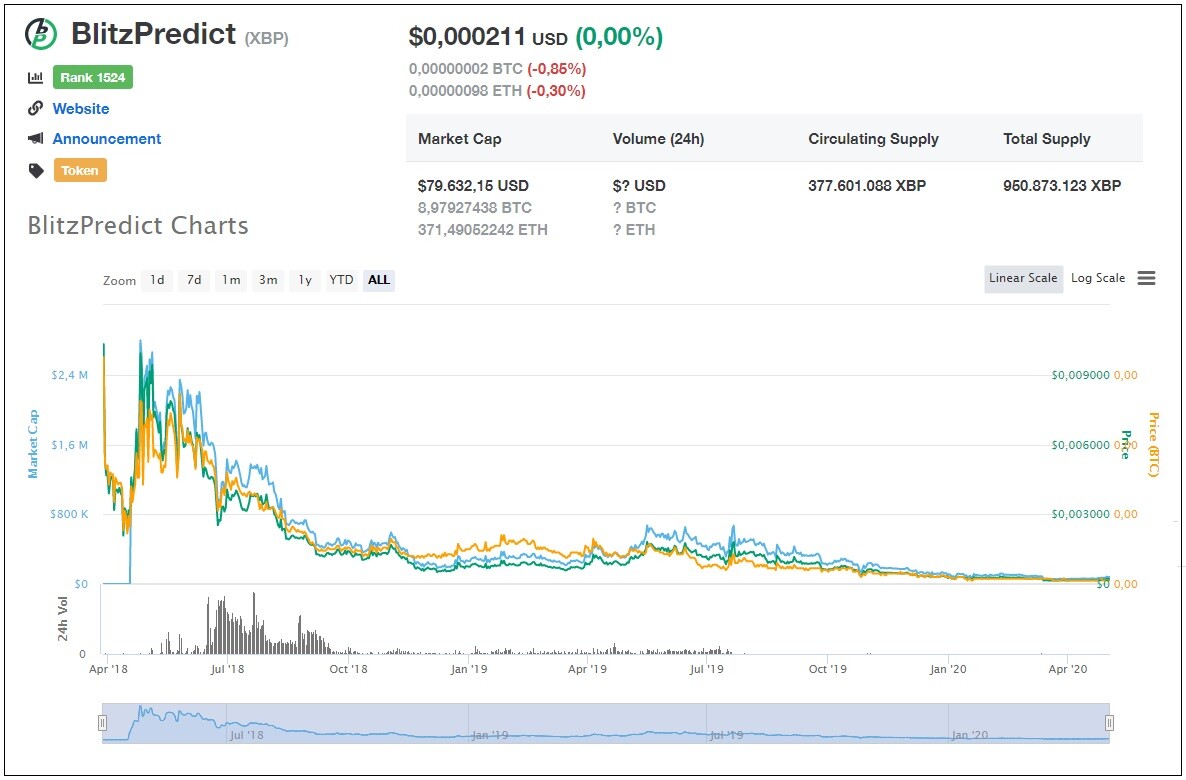This screenshot has width=1186, height=780.
Task: Set chart zoom to 1y
Action: click(x=305, y=280)
